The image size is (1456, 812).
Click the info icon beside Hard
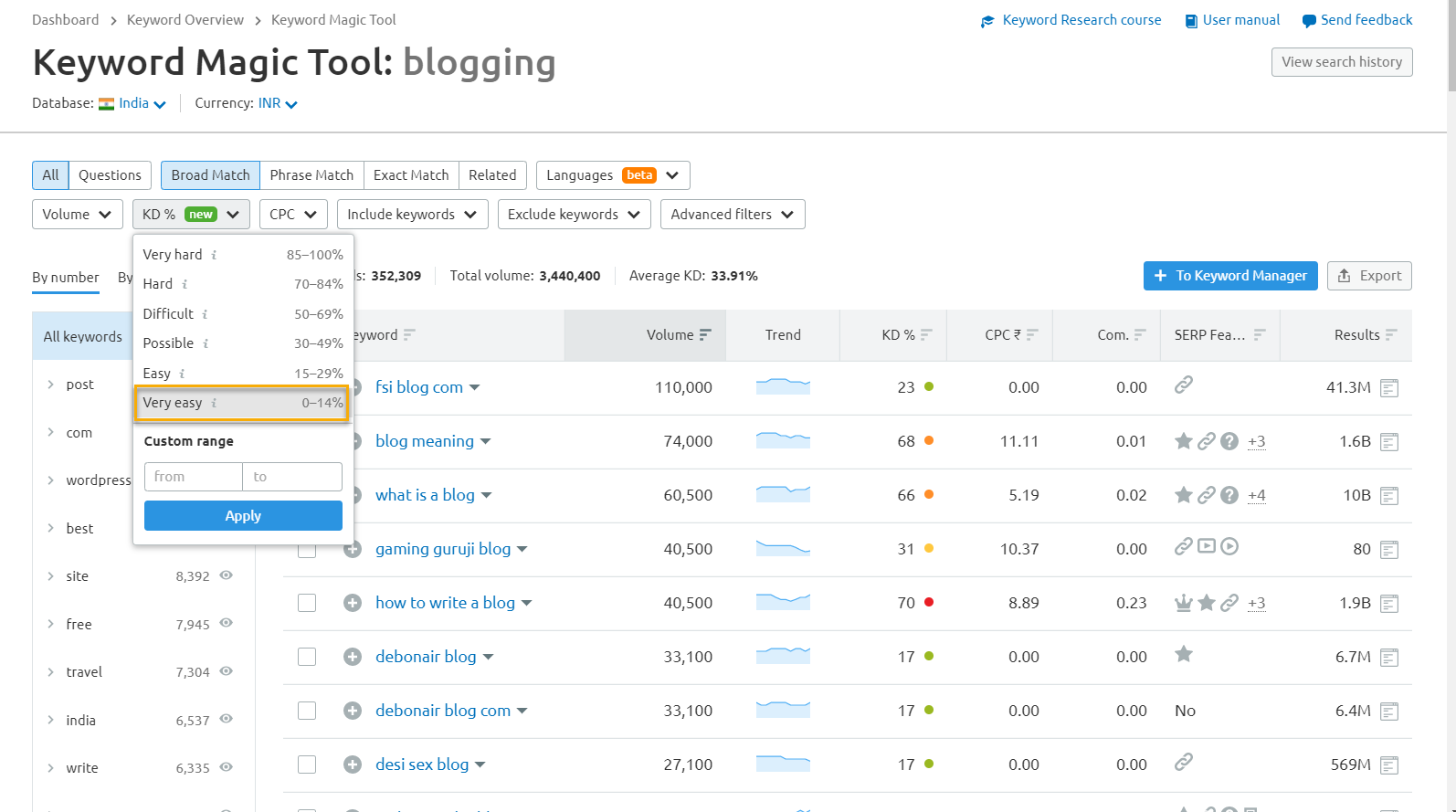(185, 284)
